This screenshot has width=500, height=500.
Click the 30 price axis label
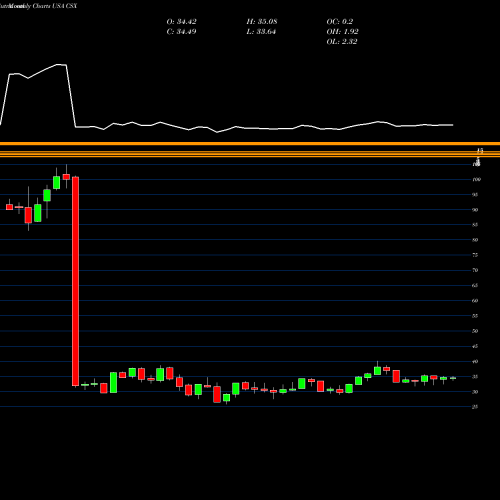475,392
